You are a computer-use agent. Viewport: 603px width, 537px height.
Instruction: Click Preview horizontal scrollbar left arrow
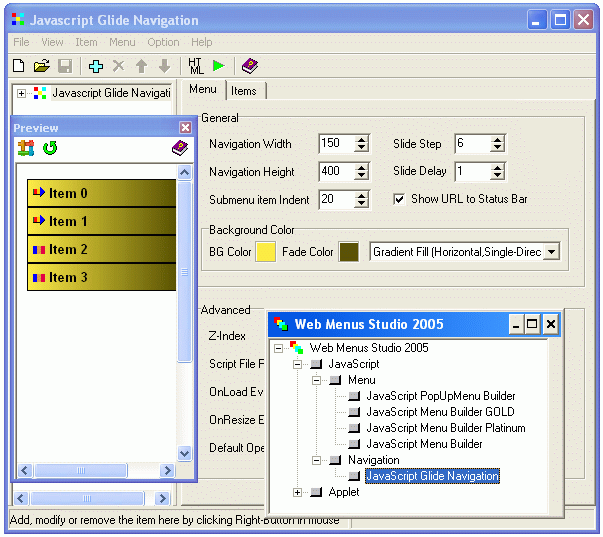point(25,470)
